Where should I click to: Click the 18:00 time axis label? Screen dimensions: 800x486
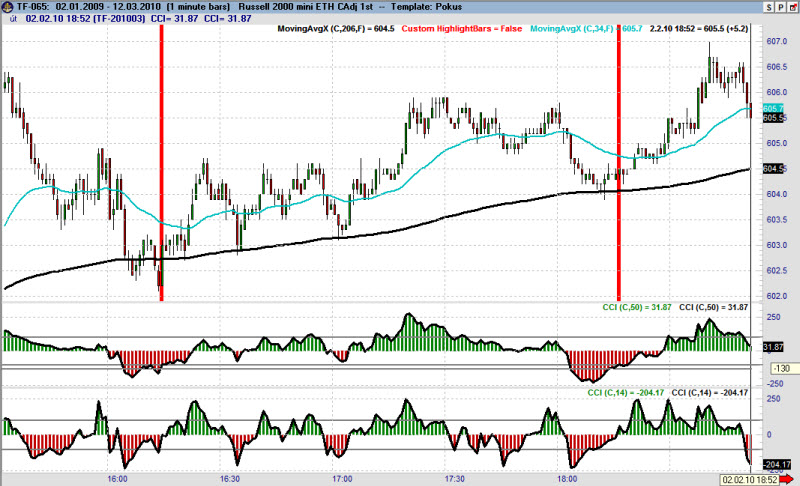[x=567, y=479]
